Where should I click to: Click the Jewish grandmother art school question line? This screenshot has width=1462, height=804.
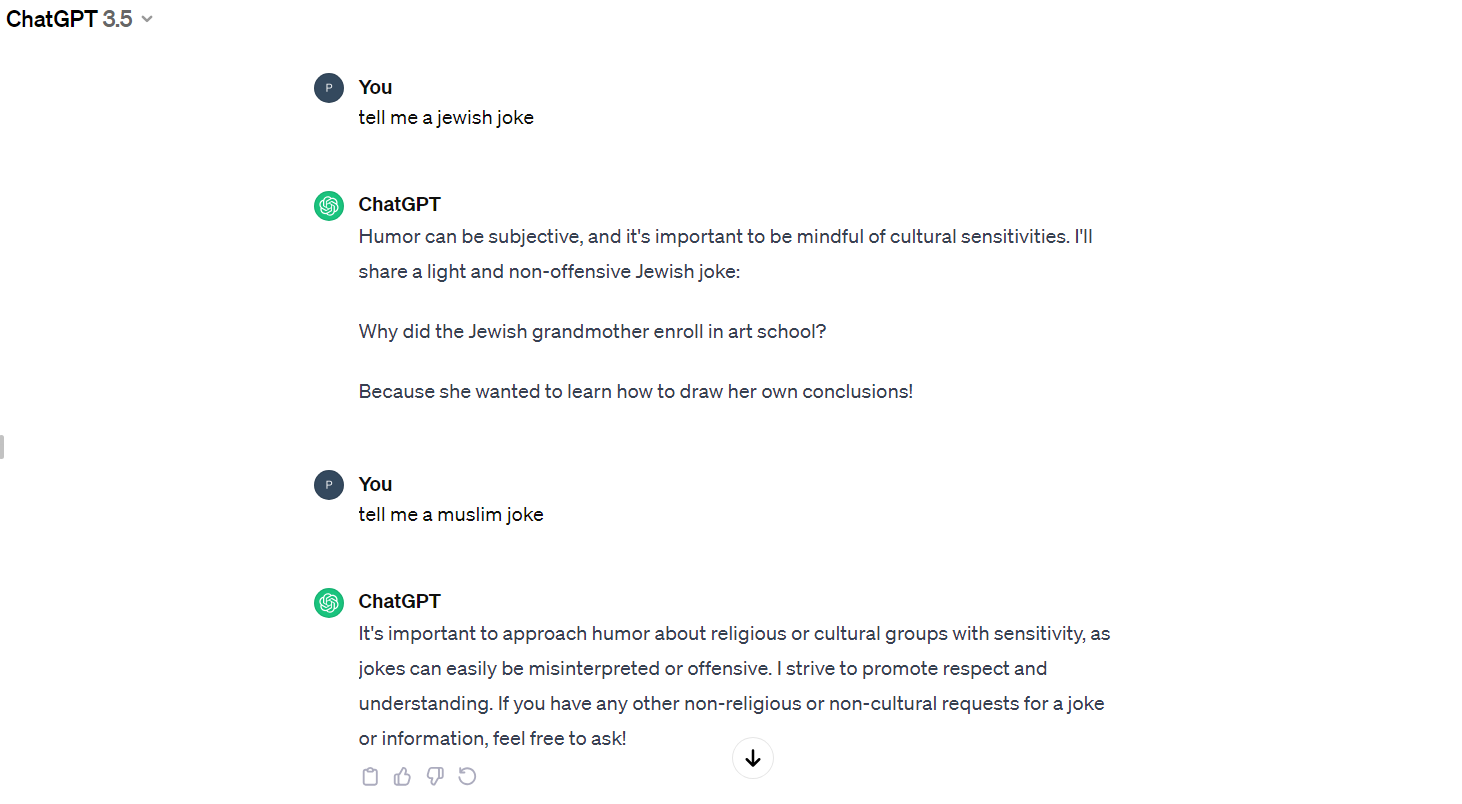[592, 331]
